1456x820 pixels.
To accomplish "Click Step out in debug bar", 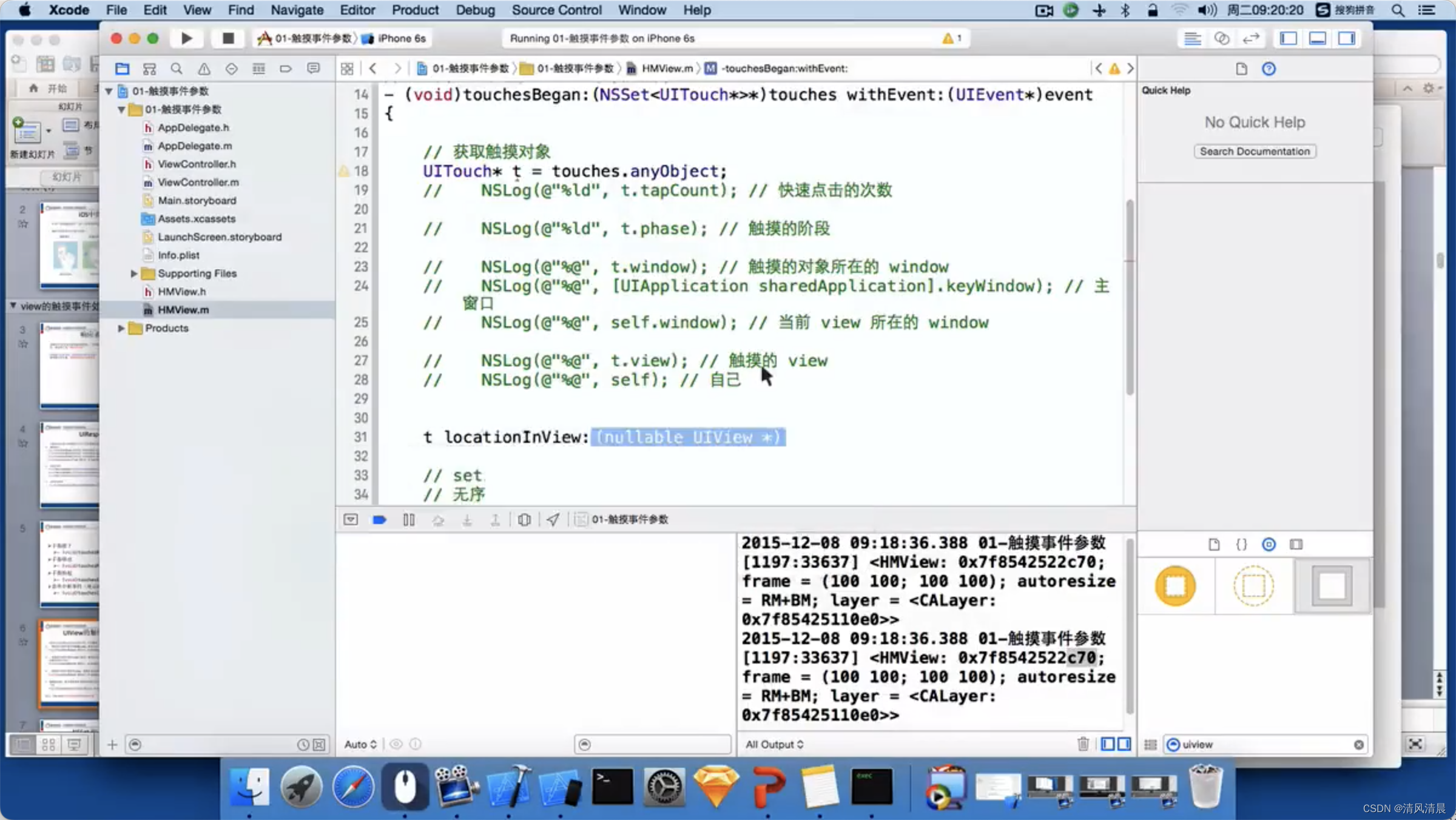I will click(496, 520).
